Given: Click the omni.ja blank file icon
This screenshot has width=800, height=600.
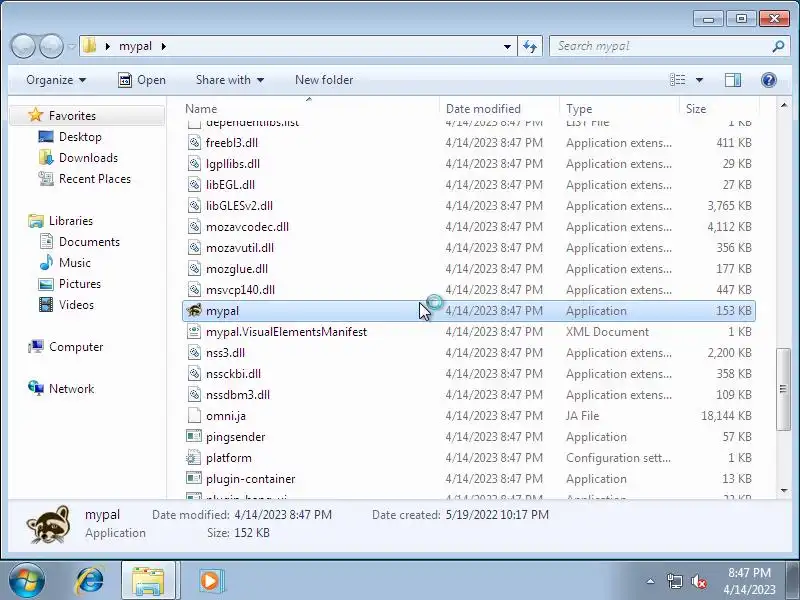Looking at the screenshot, I should point(194,415).
